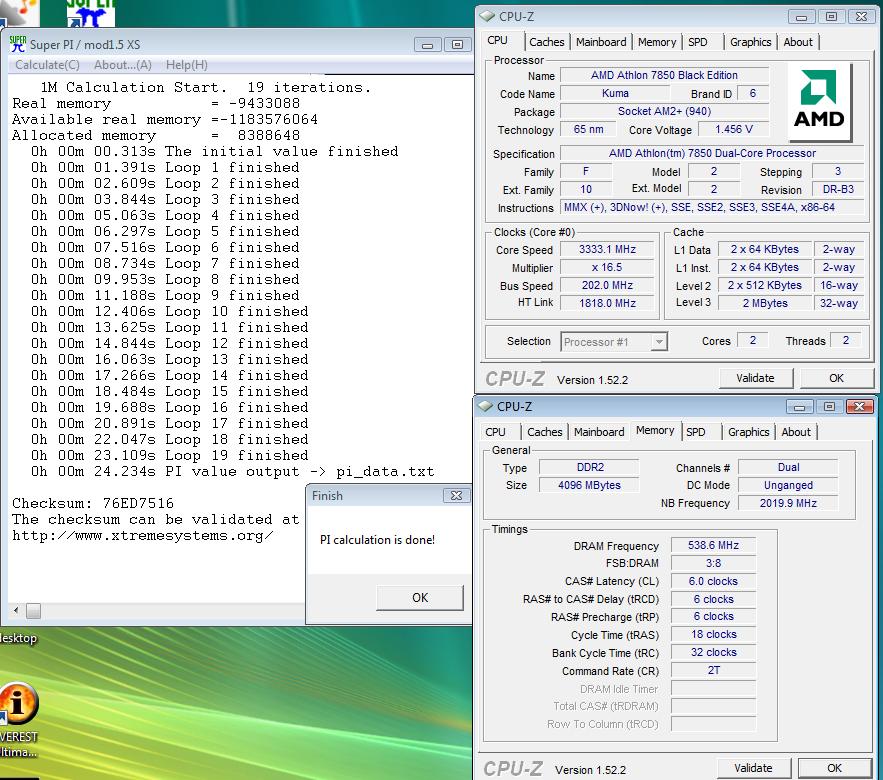
Task: Close the Finish dialog with X
Action: coord(456,496)
